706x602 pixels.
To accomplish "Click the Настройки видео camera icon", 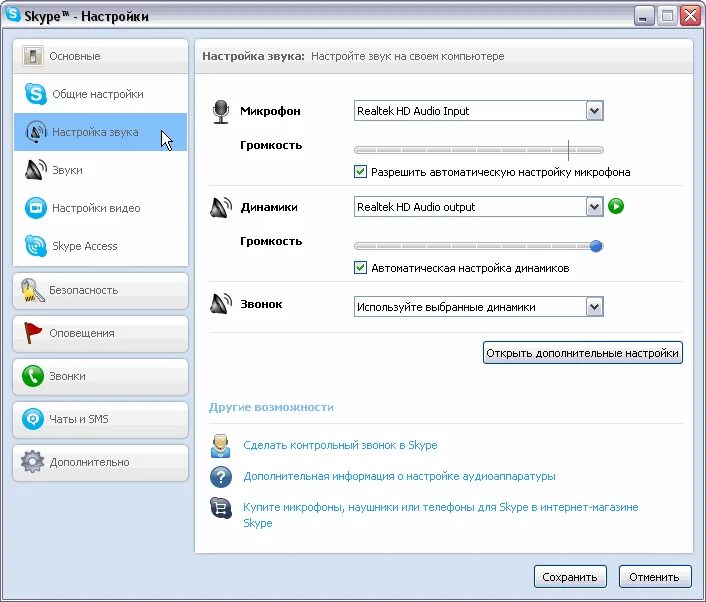I will [36, 208].
